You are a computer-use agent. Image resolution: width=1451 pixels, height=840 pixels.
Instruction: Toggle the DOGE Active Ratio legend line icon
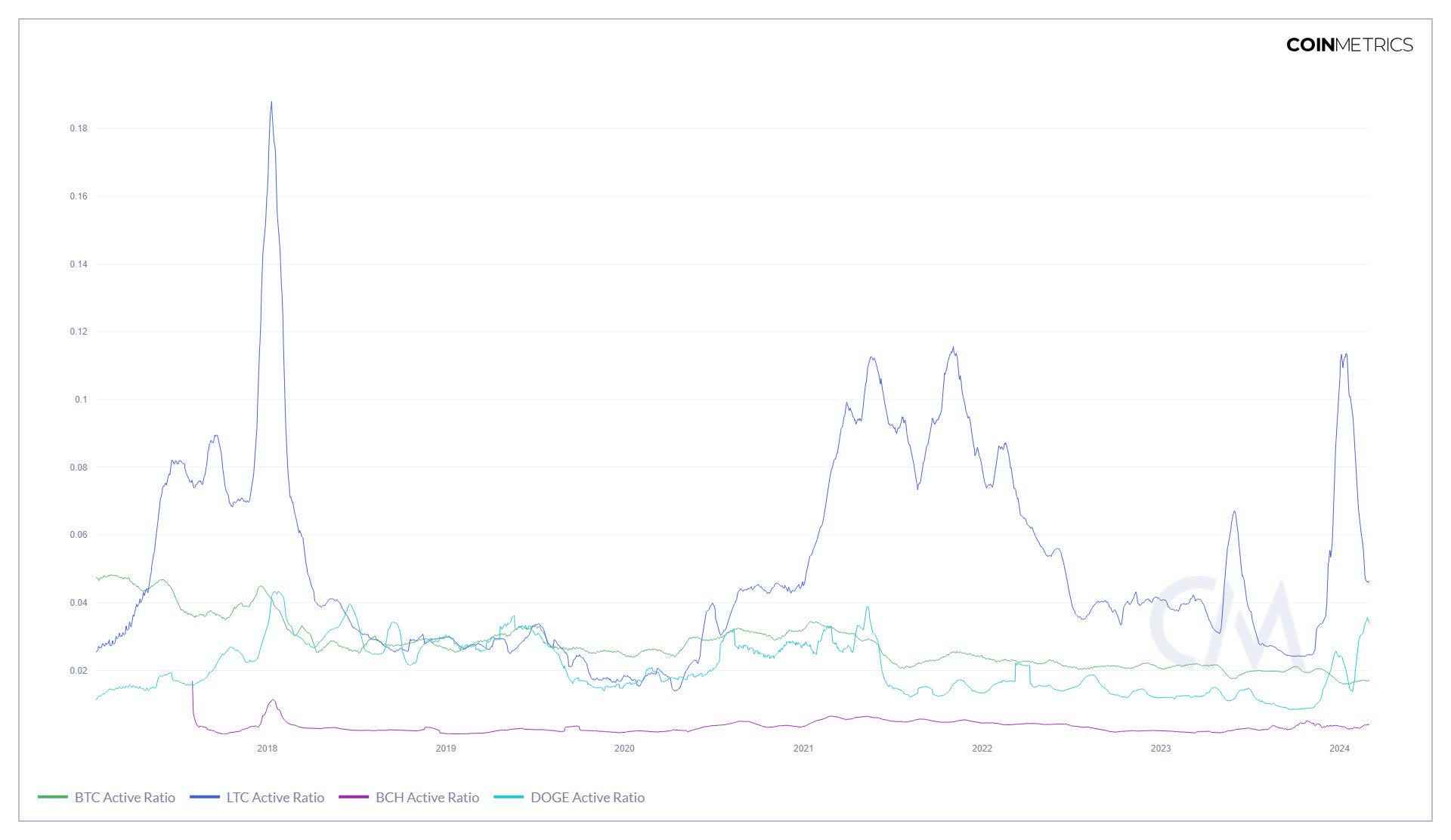508,798
